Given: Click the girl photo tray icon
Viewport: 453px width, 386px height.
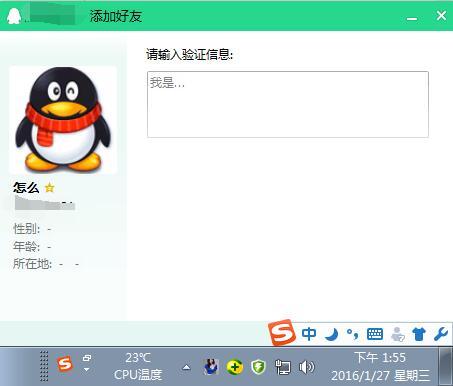Looking at the screenshot, I should tap(211, 367).
